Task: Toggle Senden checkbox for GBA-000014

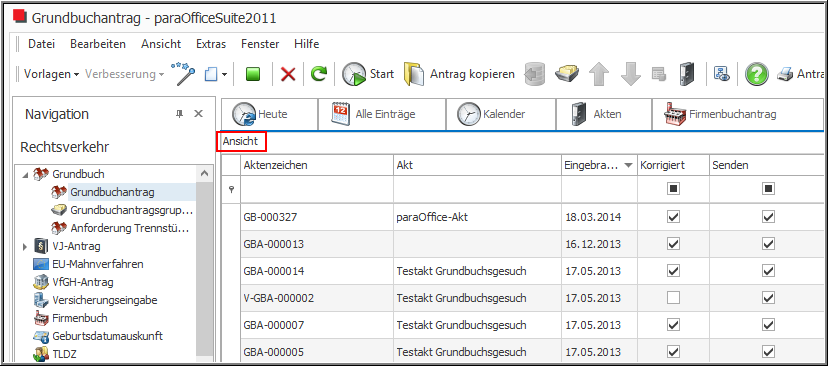Action: (x=768, y=271)
